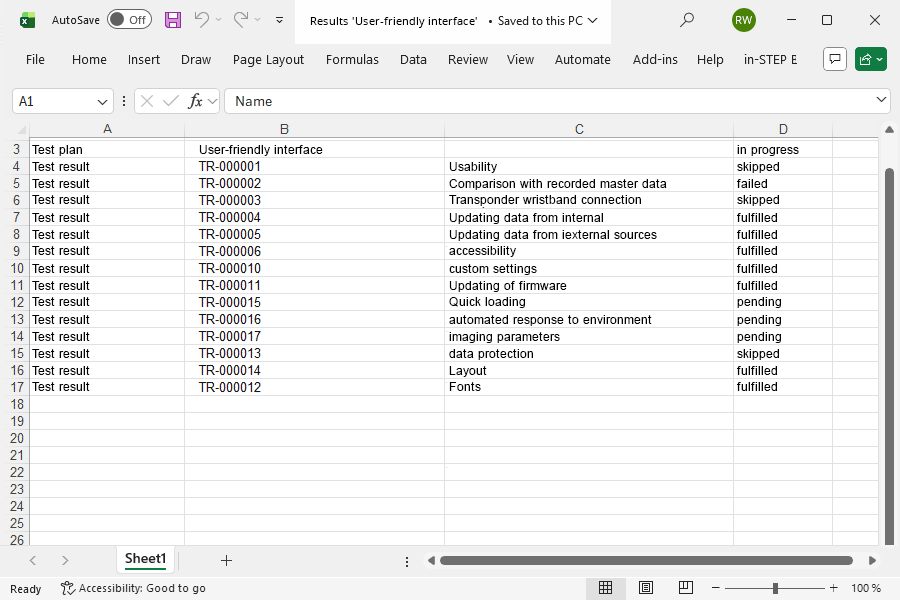Add a new sheet with the plus button
The width and height of the screenshot is (900, 600).
coord(226,560)
